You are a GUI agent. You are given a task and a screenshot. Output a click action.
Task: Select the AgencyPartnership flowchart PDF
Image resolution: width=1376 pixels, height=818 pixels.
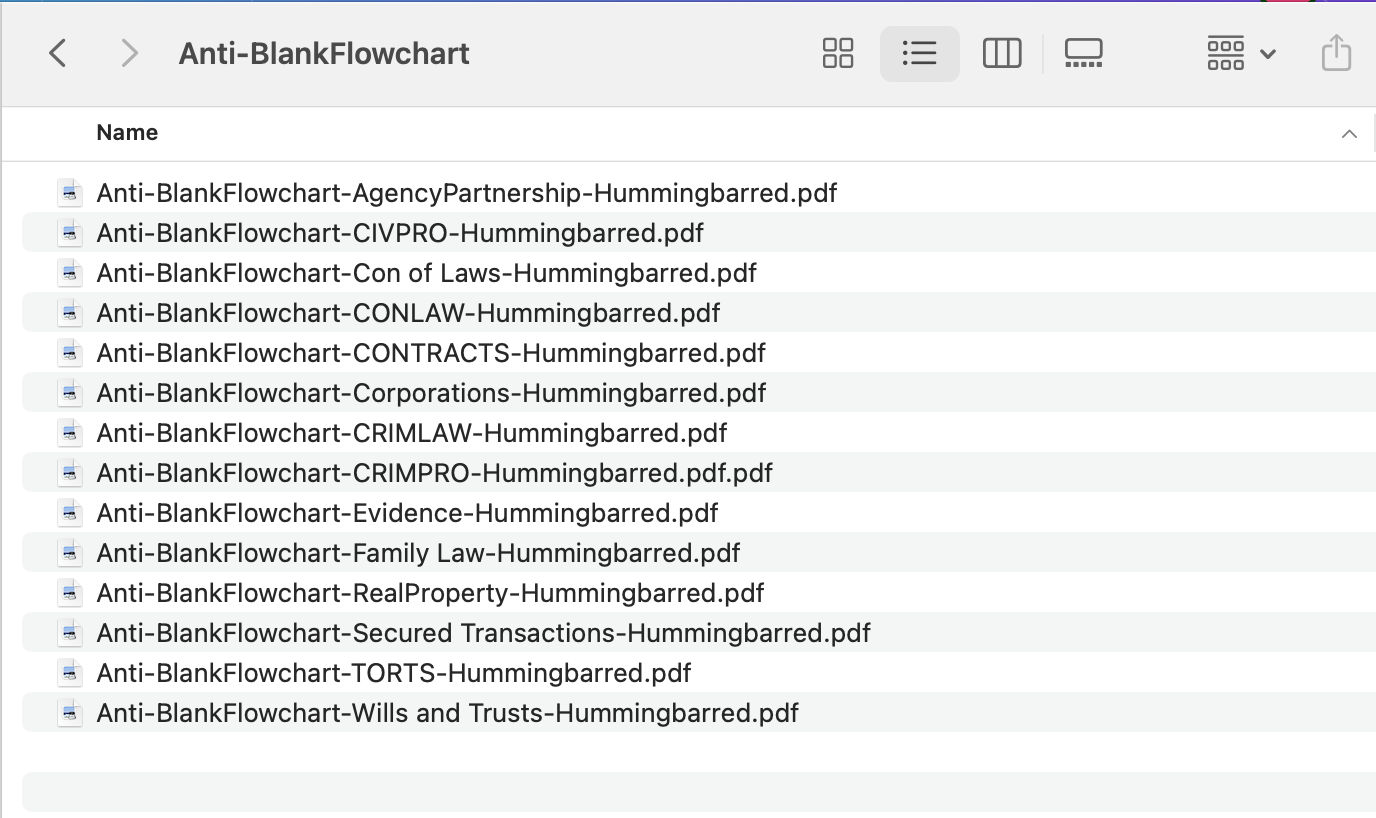466,193
